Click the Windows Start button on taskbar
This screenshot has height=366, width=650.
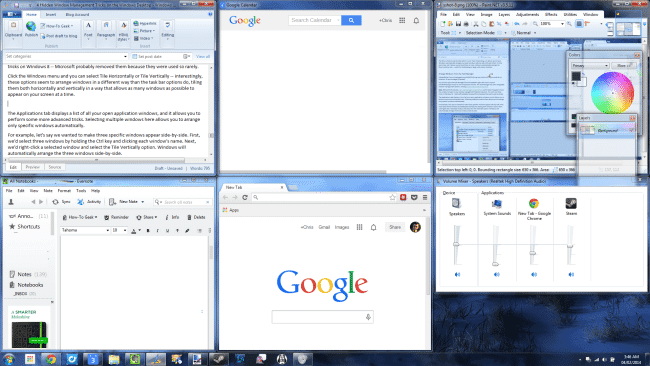tap(9, 359)
